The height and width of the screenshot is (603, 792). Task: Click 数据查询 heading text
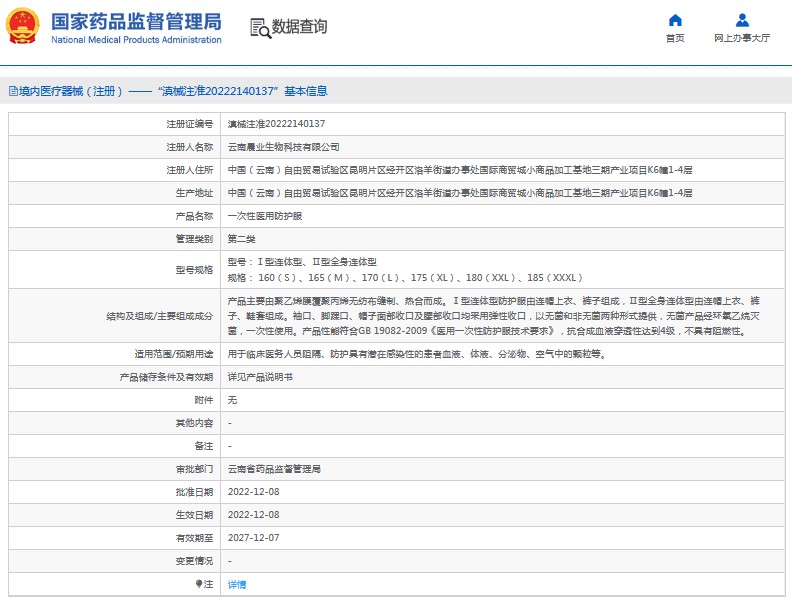click(x=299, y=27)
